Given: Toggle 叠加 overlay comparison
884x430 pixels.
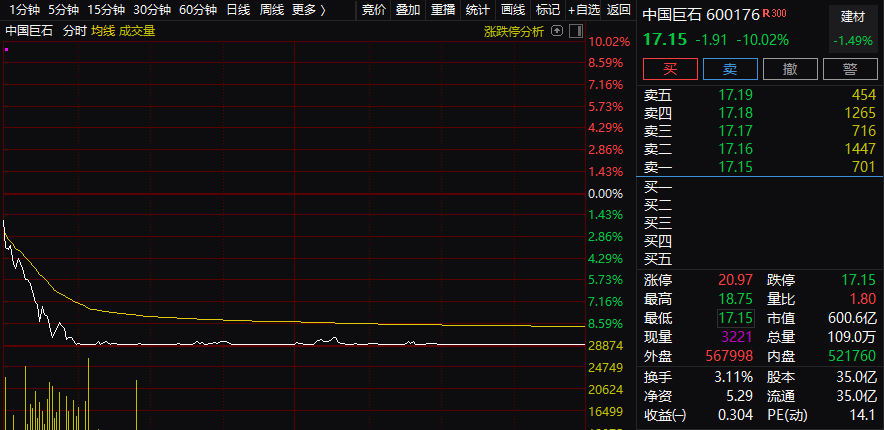Looking at the screenshot, I should point(407,10).
